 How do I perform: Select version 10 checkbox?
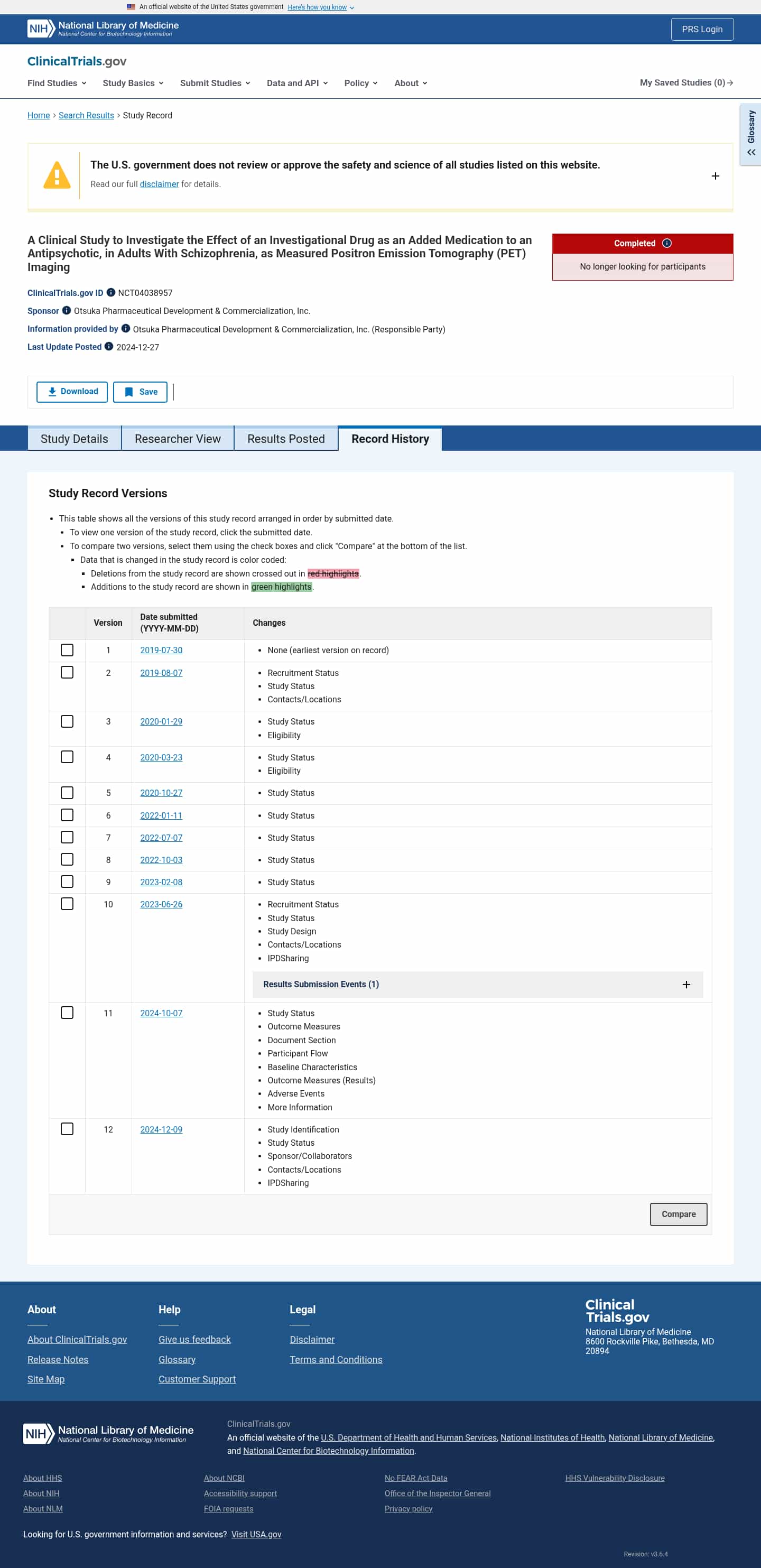coord(67,904)
